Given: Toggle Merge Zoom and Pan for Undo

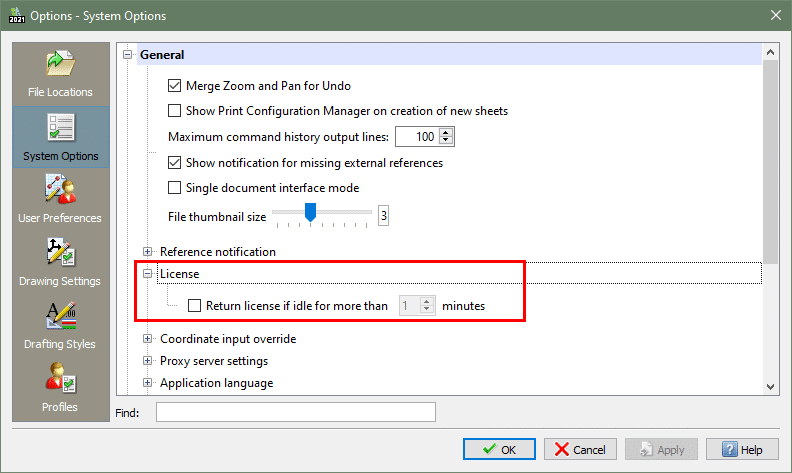Looking at the screenshot, I should click(x=174, y=86).
